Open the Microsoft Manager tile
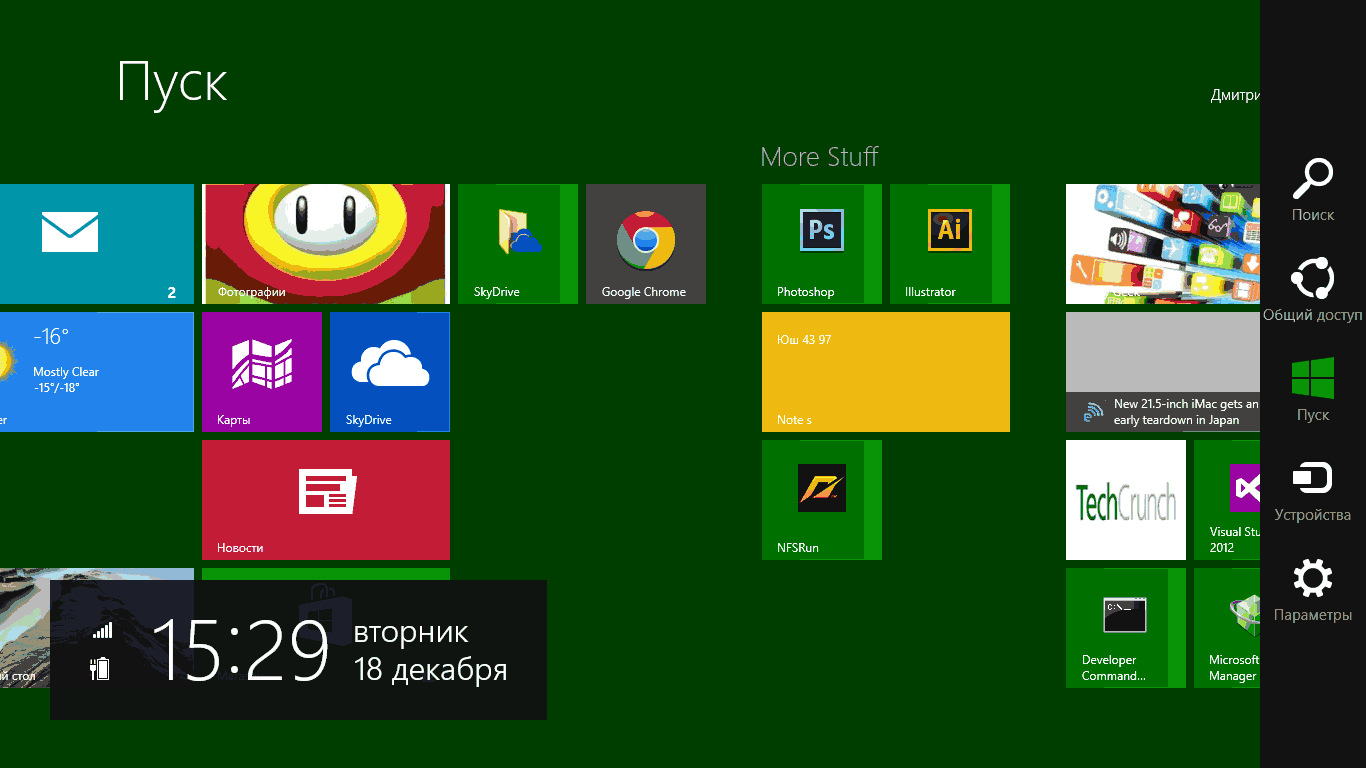1366x768 pixels. point(1227,628)
